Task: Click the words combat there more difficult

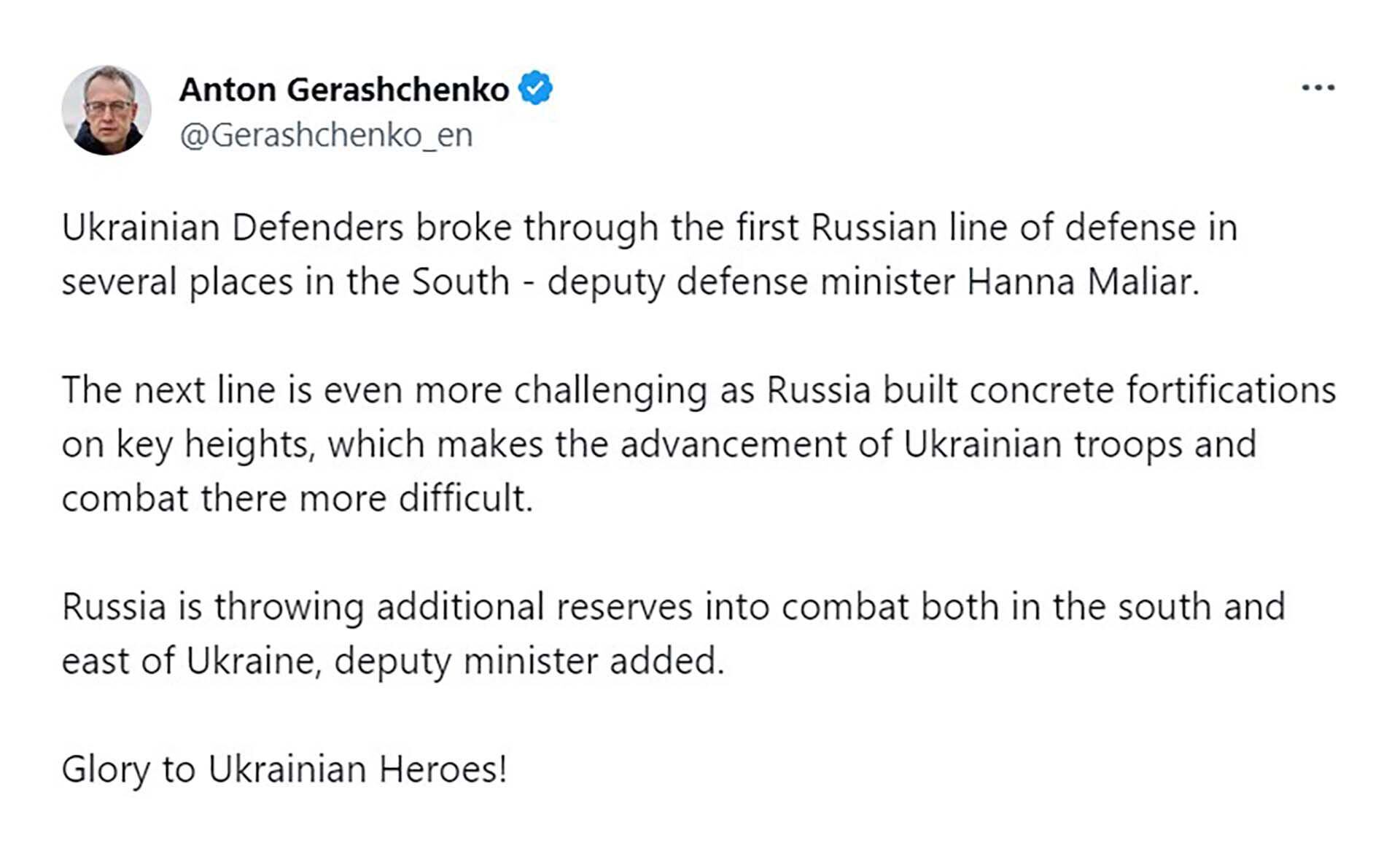Action: click(x=297, y=499)
